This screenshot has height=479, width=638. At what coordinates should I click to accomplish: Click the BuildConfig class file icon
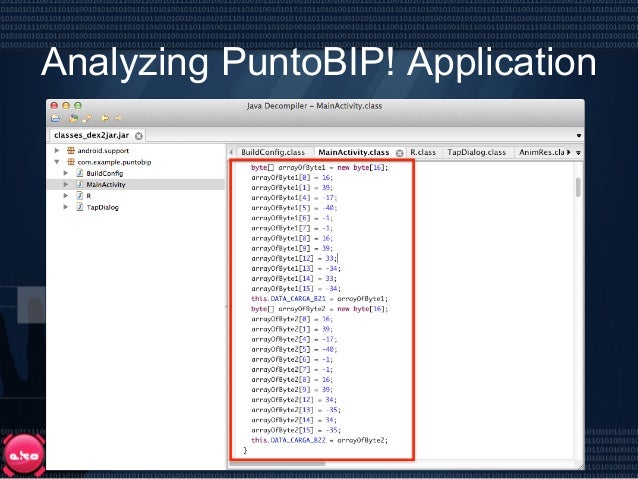pos(80,173)
